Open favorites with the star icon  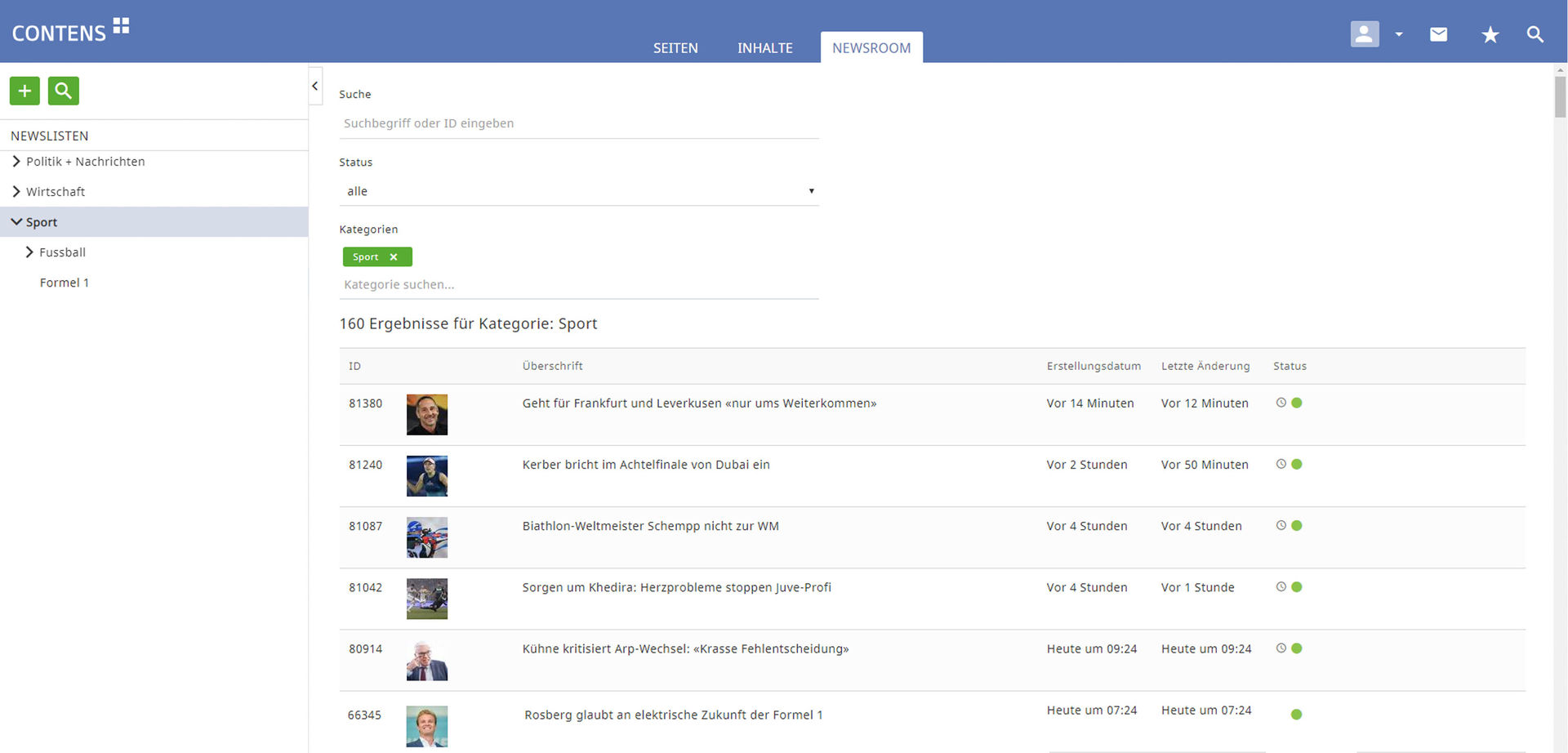tap(1490, 34)
